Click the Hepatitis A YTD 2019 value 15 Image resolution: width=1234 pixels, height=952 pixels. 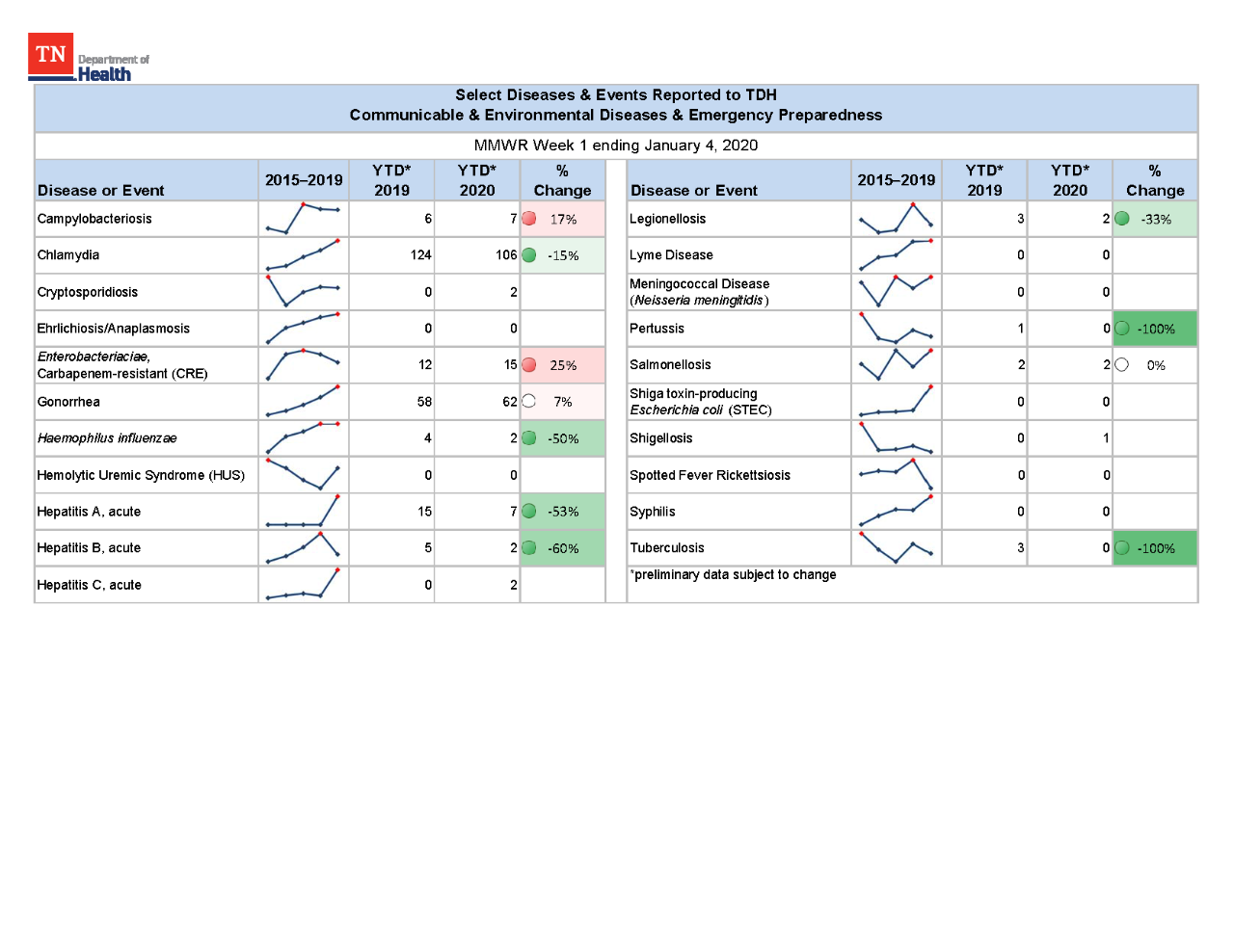[x=424, y=512]
